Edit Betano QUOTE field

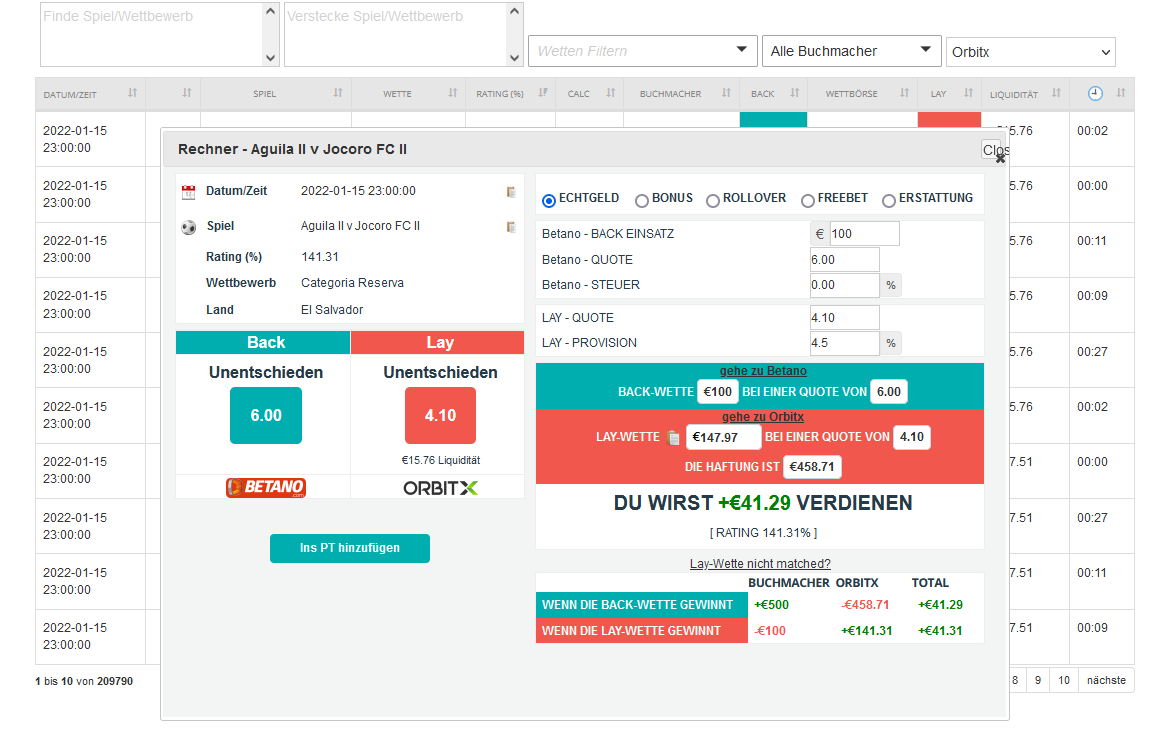click(845, 260)
